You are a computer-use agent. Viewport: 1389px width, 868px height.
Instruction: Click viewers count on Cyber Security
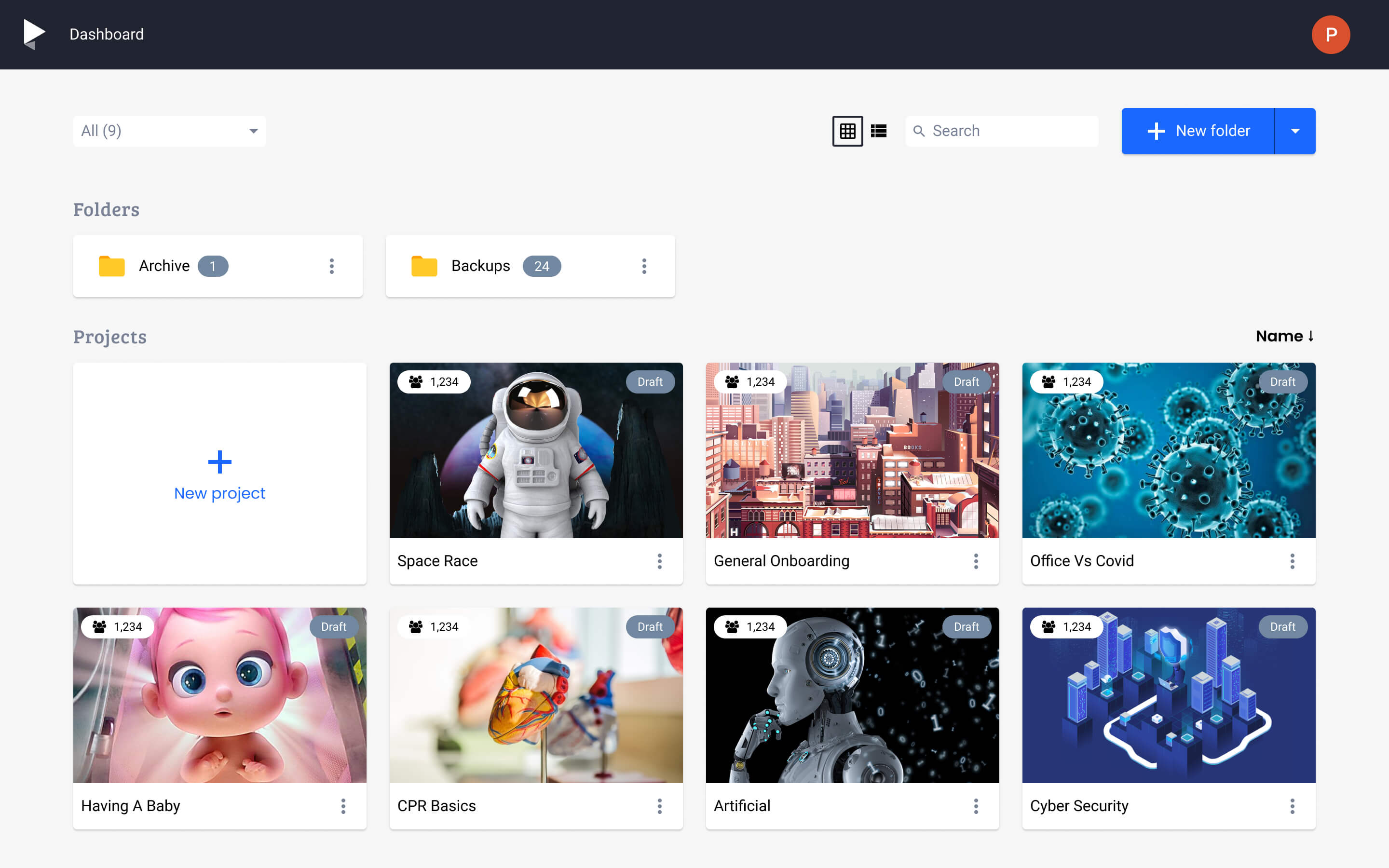[x=1066, y=627]
